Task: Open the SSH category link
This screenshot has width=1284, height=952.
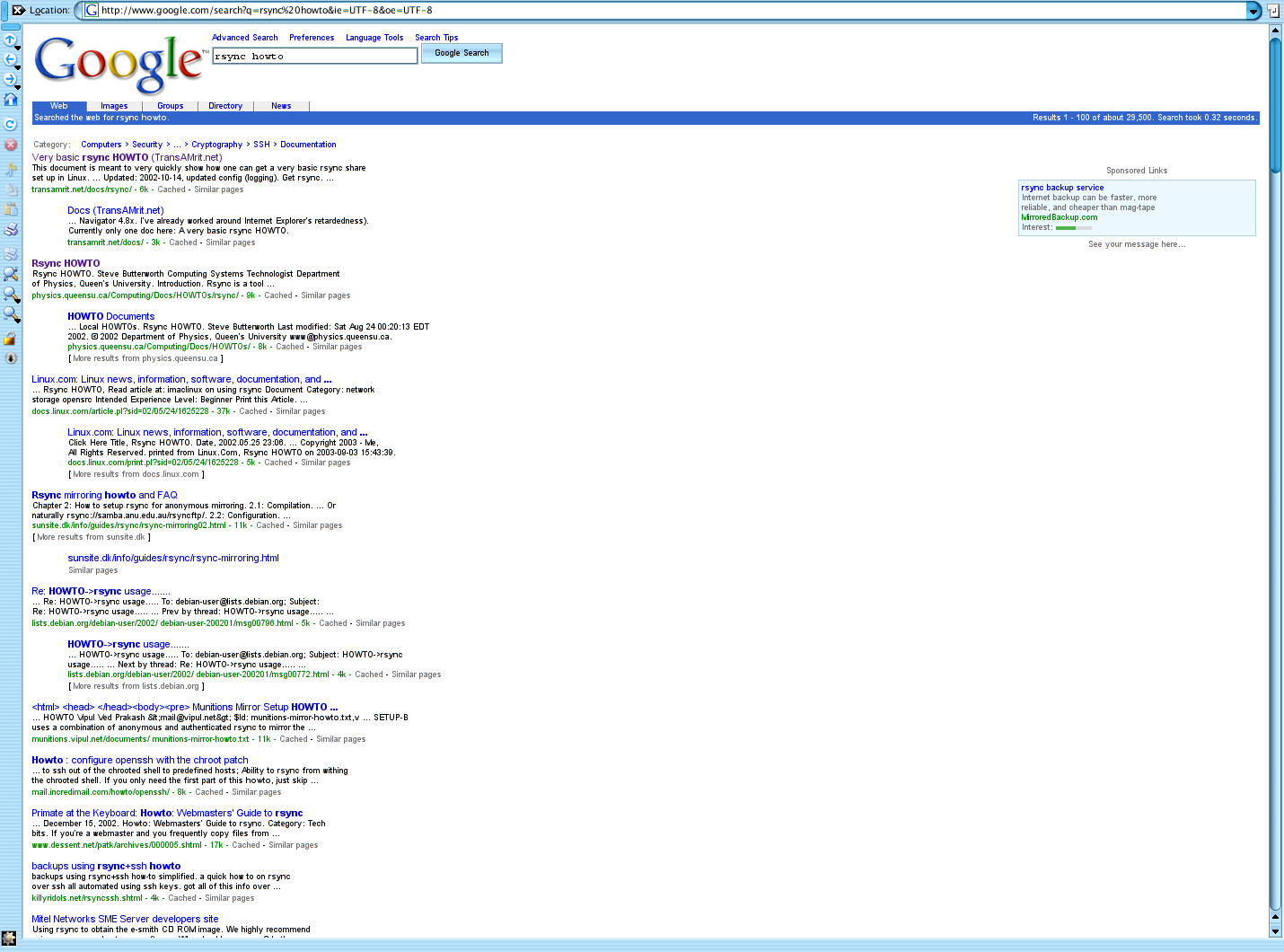Action: (261, 145)
